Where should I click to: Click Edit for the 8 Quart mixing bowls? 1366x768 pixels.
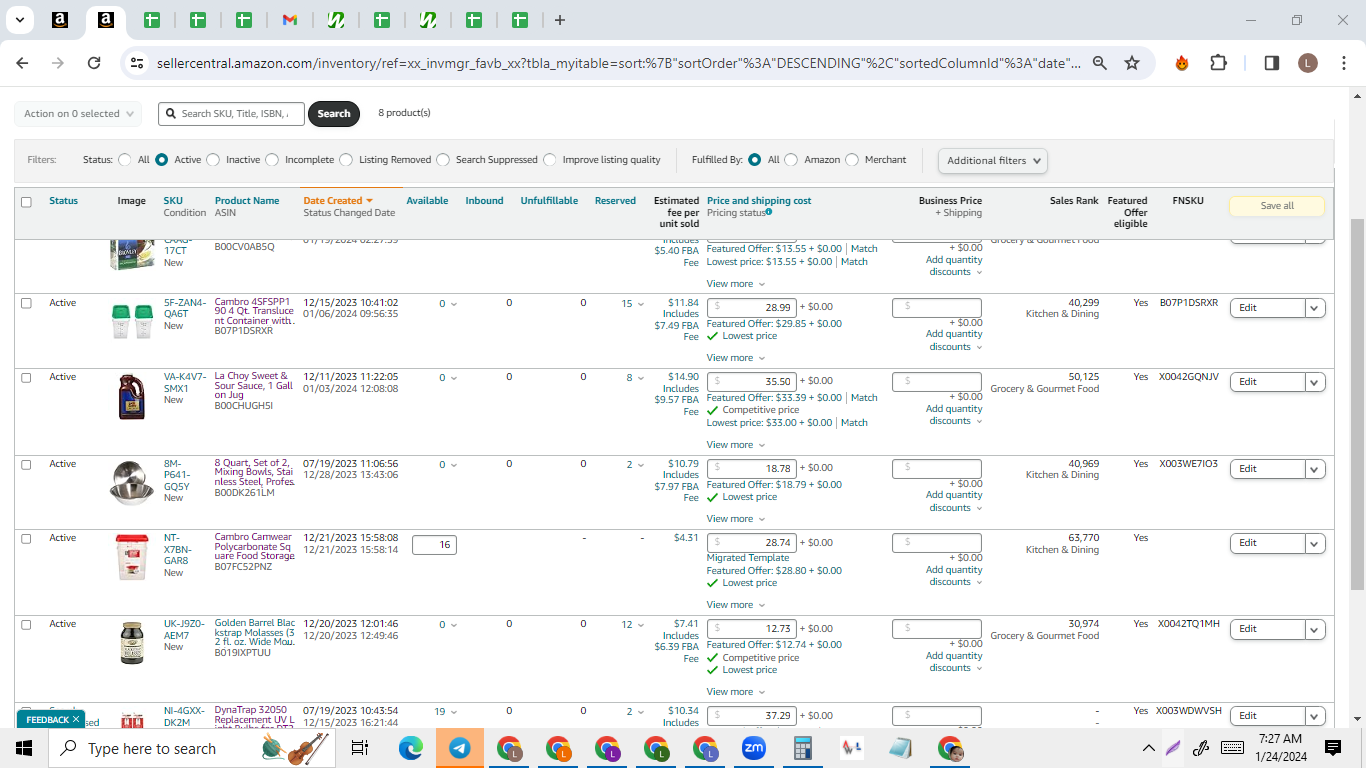(x=1267, y=469)
